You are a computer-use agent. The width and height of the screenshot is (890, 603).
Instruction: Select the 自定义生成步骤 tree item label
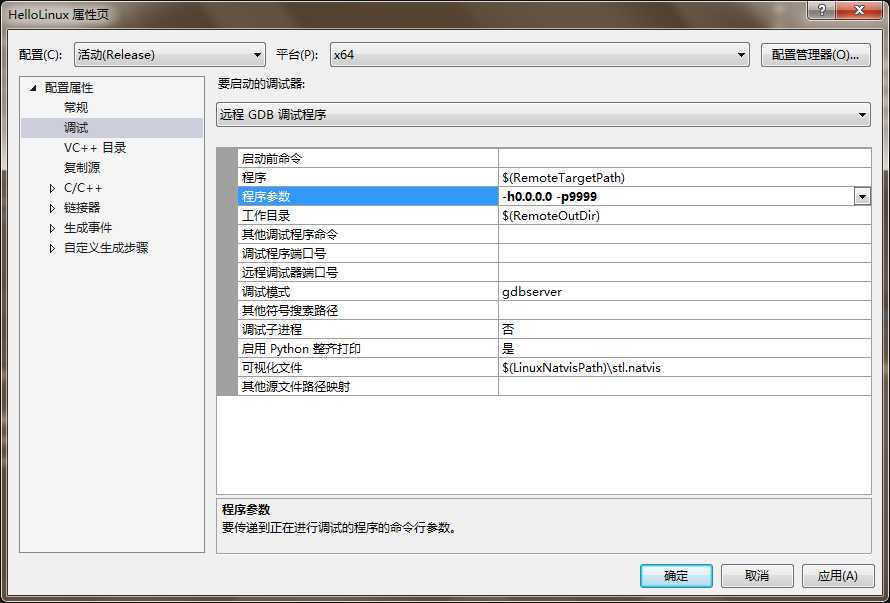pos(106,248)
